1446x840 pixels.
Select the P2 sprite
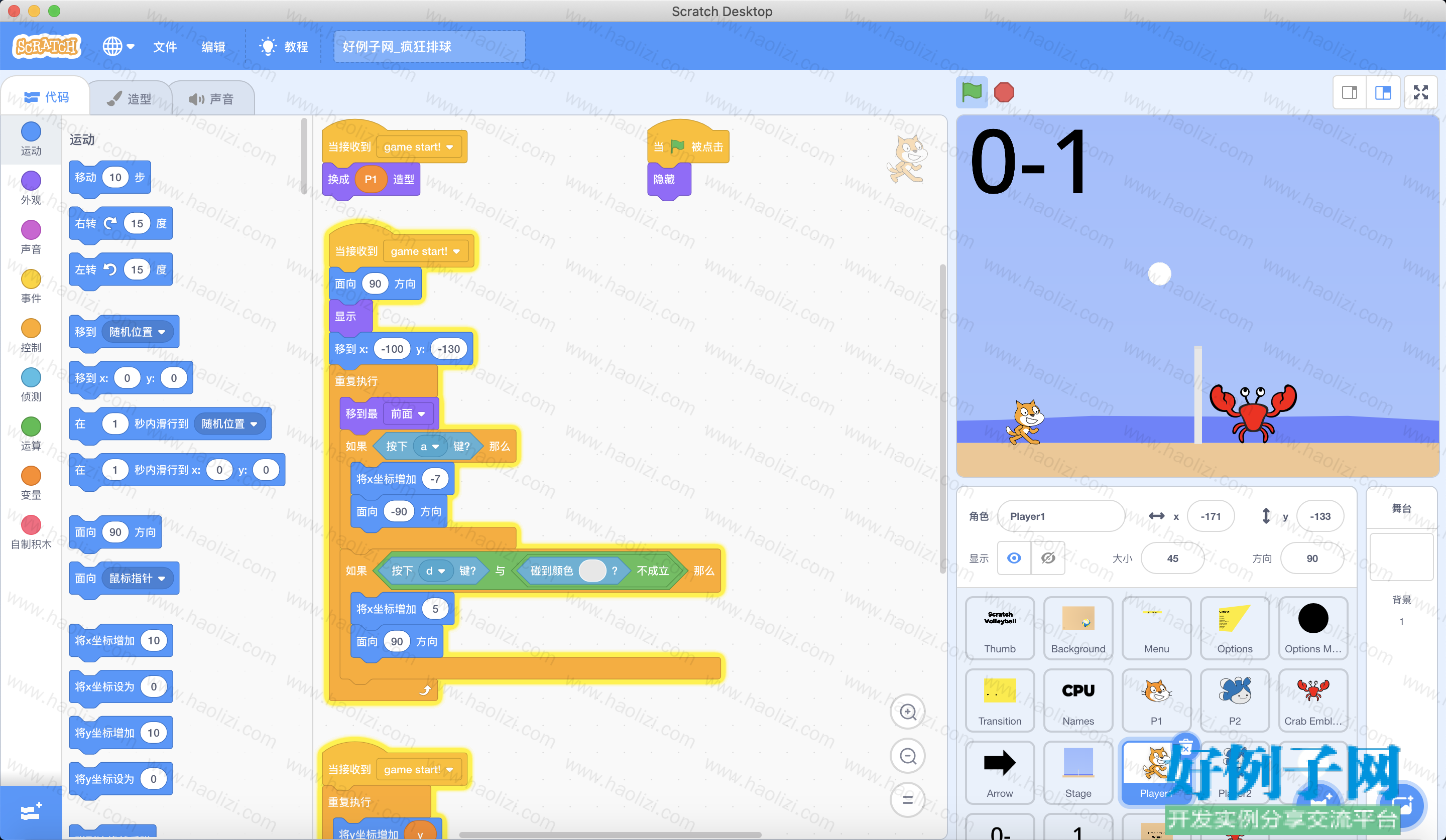coord(1235,700)
